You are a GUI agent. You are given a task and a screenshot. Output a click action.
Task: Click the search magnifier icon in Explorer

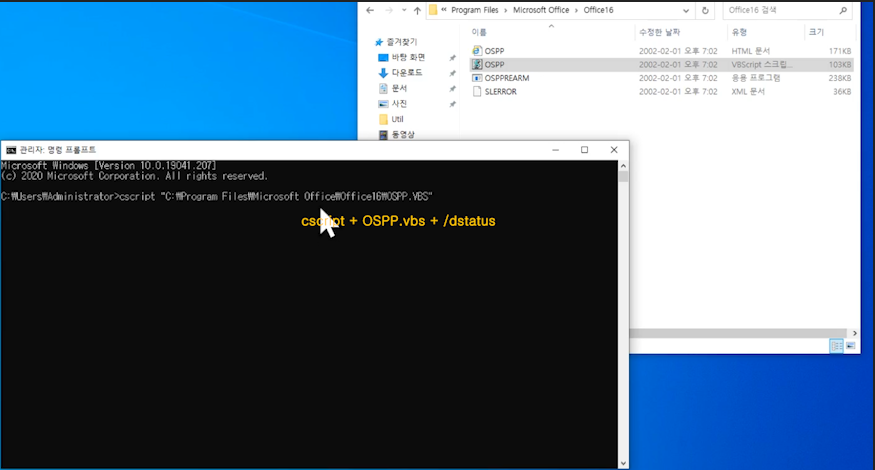click(x=843, y=10)
